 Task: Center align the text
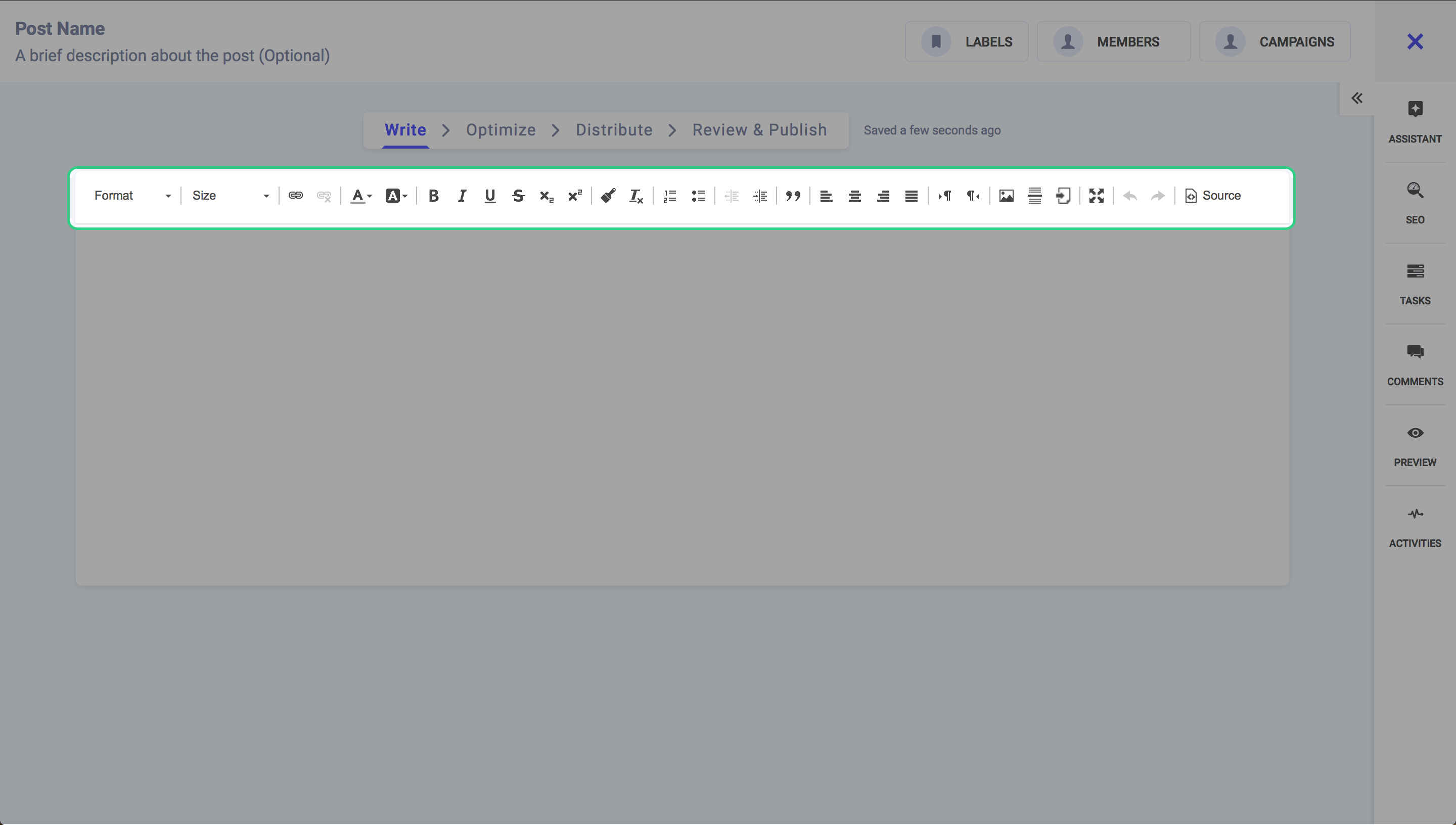tap(854, 196)
